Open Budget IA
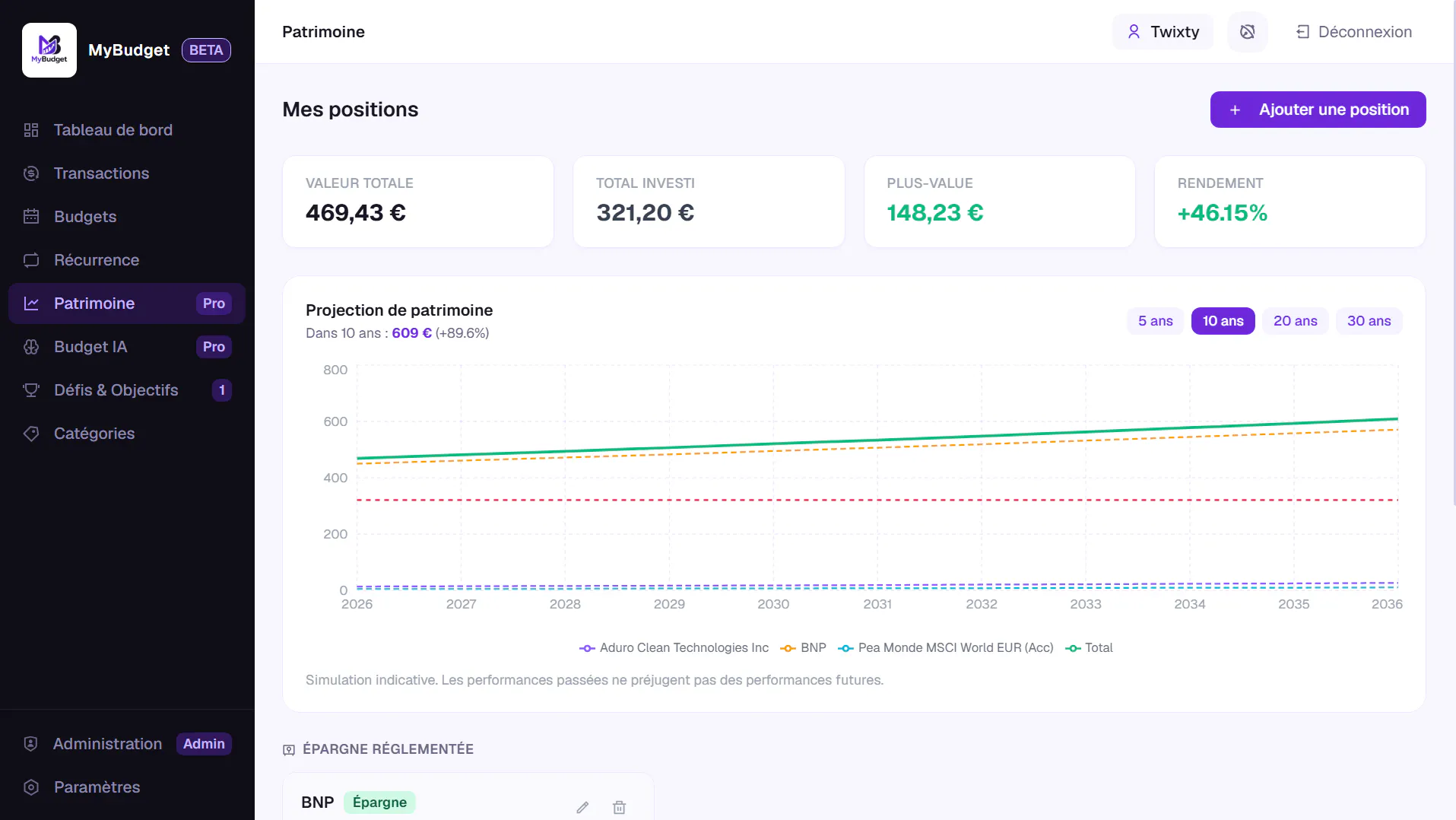 click(x=127, y=347)
